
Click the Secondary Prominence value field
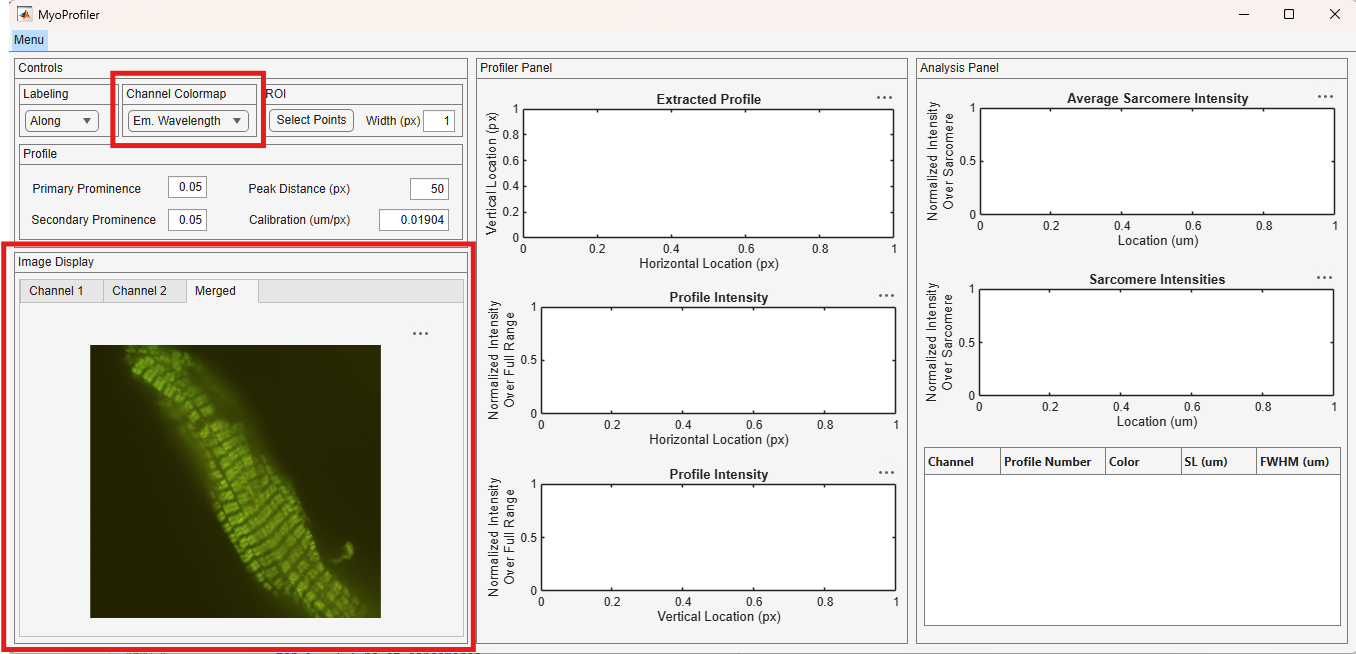coord(187,219)
